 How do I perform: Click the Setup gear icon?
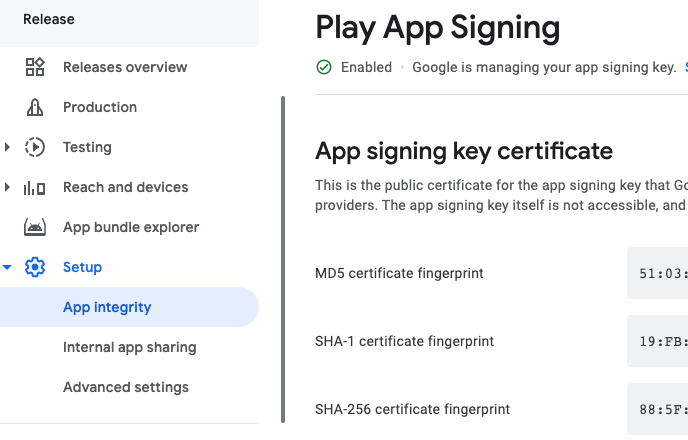click(x=35, y=267)
